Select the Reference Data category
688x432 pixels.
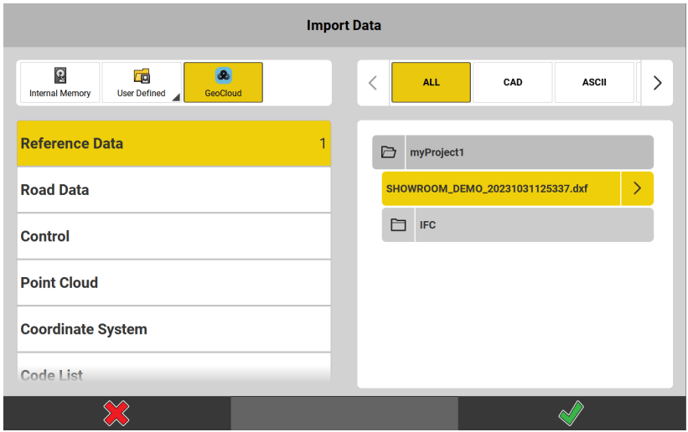(x=173, y=144)
